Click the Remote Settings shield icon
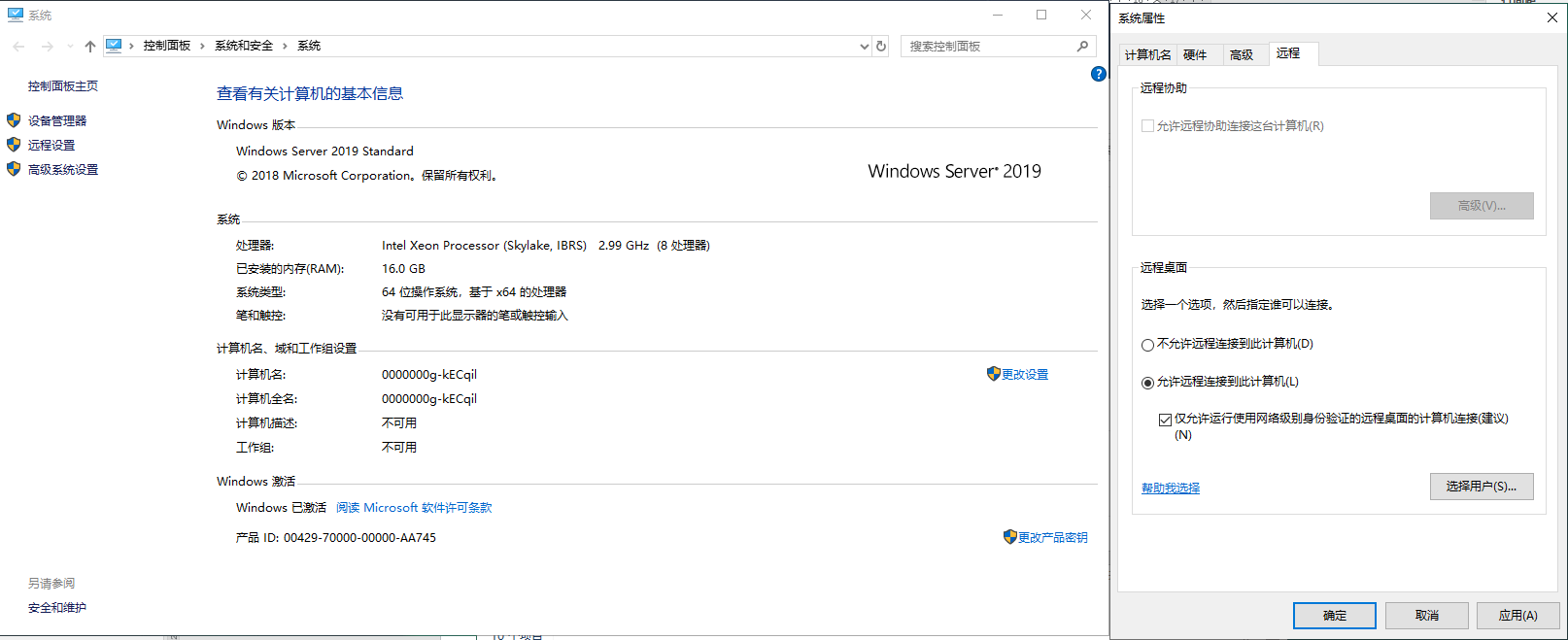The width and height of the screenshot is (1568, 640). (14, 145)
